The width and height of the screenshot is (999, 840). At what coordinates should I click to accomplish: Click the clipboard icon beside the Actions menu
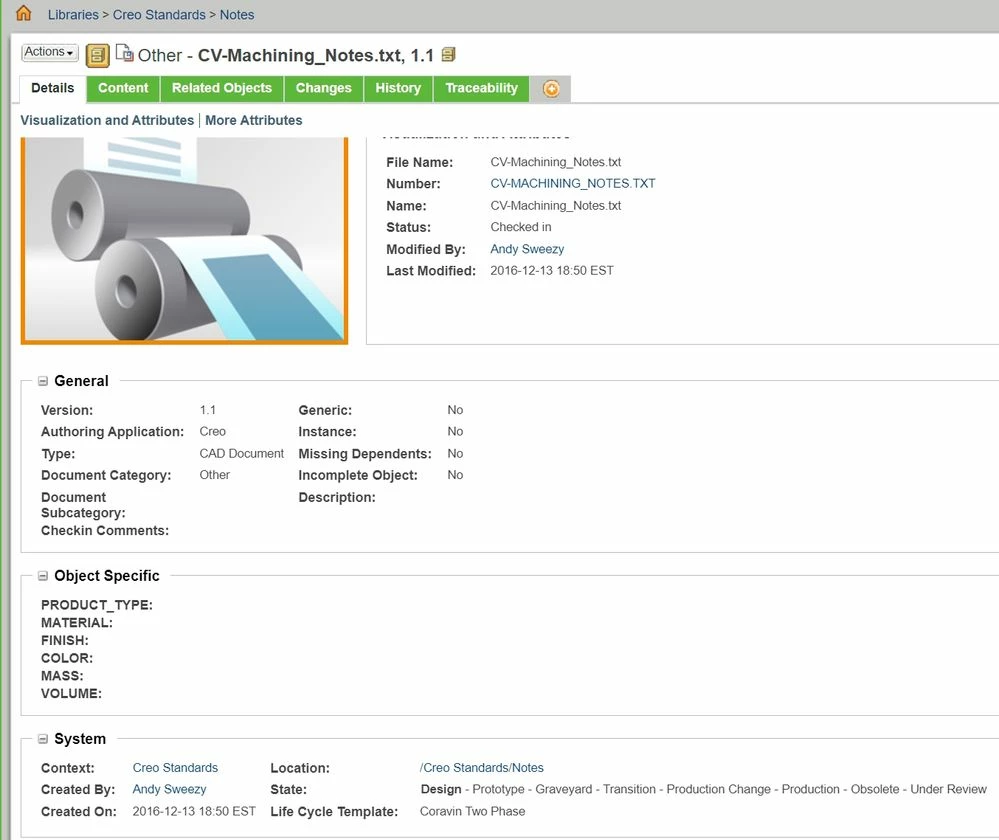96,56
